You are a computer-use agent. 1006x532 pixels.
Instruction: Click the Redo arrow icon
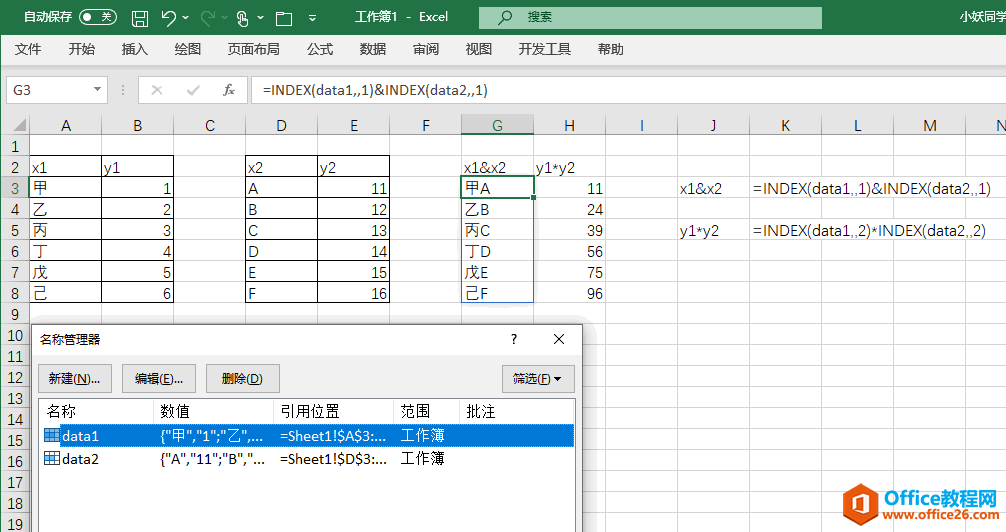tap(207, 17)
